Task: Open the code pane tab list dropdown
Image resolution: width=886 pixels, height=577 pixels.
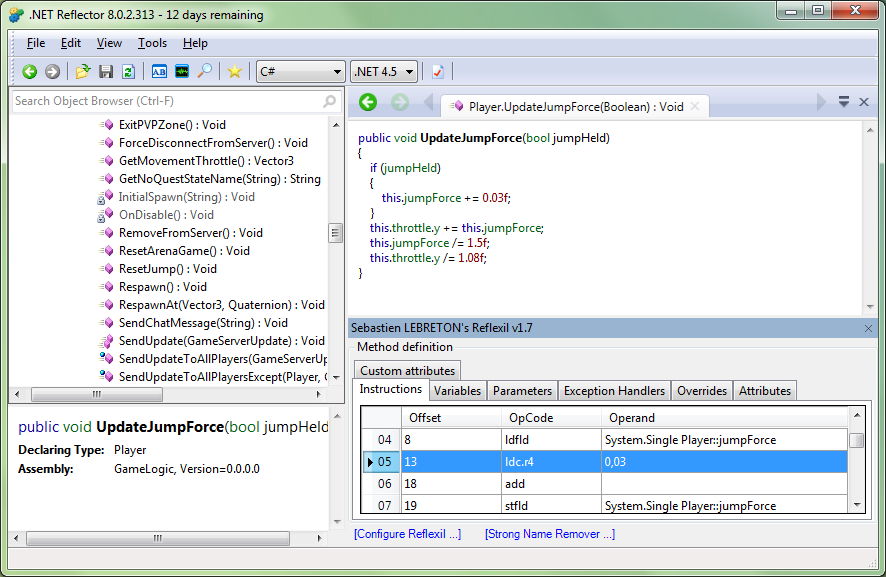Action: pos(844,102)
